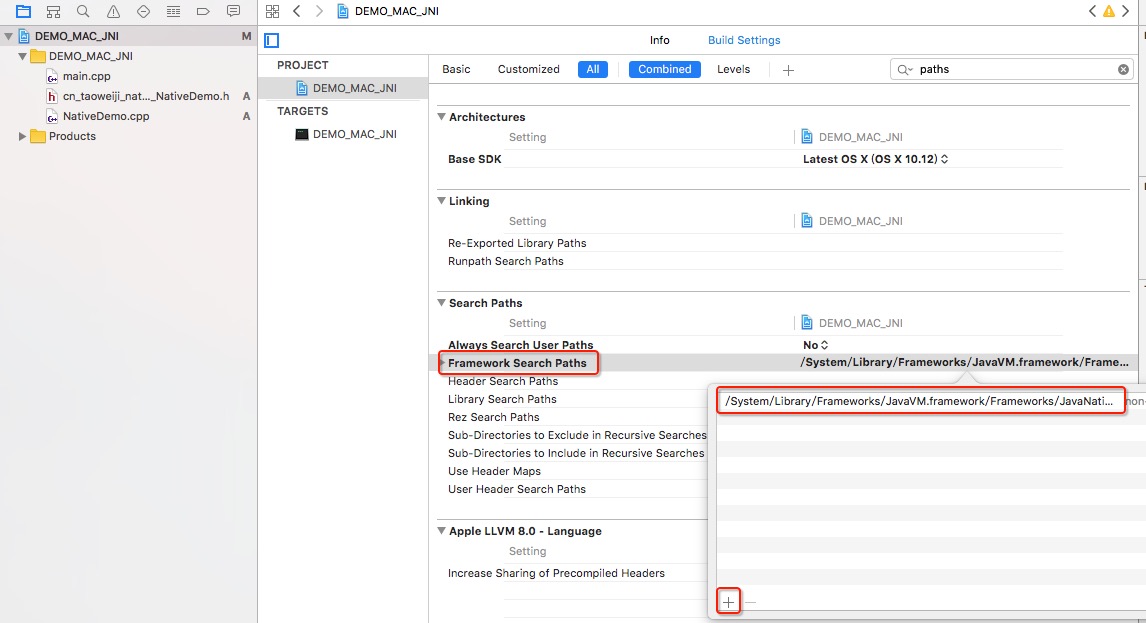Switch to Combined view toggle
Viewport: 1146px width, 623px height.
(x=664, y=69)
